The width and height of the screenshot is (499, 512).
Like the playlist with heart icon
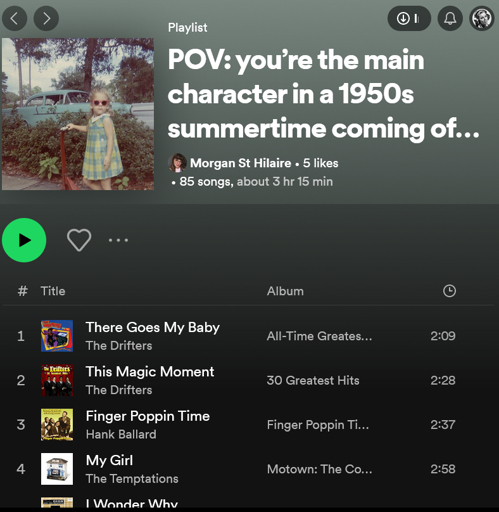click(x=79, y=240)
